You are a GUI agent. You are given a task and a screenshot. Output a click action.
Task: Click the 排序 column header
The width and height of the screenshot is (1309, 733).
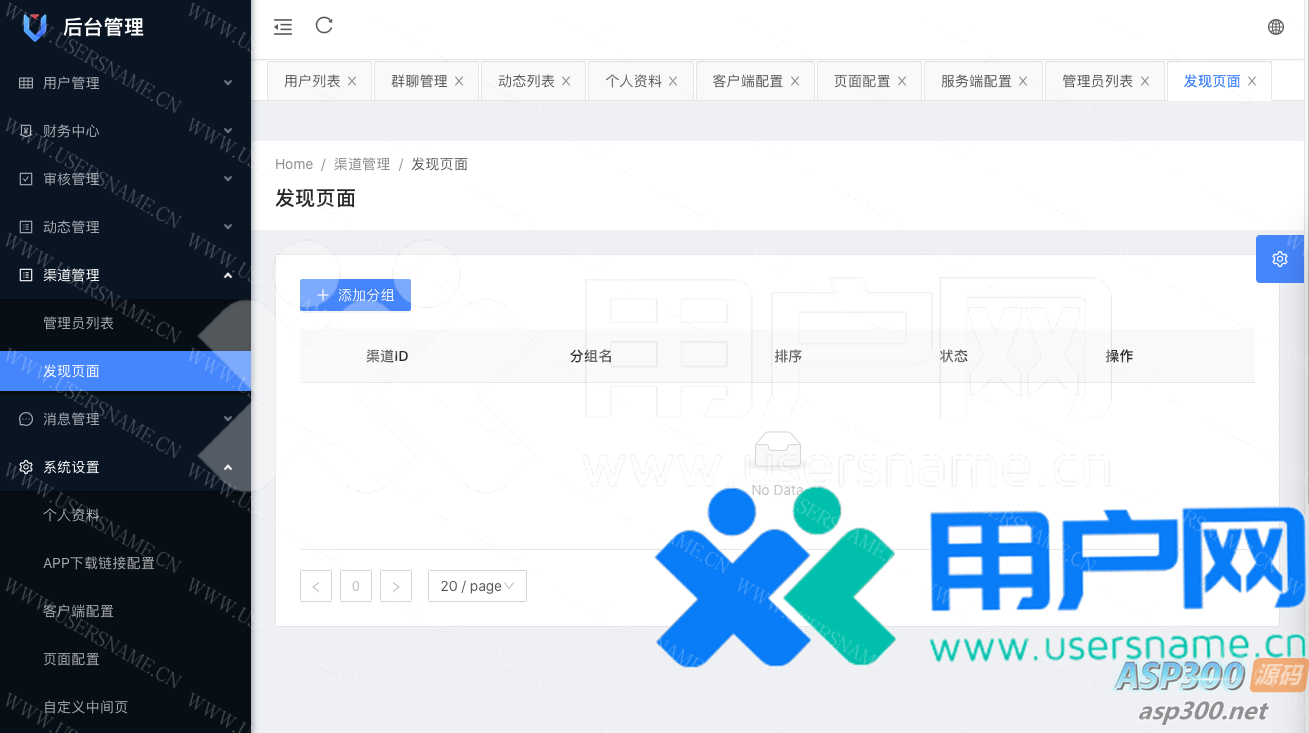pos(788,356)
